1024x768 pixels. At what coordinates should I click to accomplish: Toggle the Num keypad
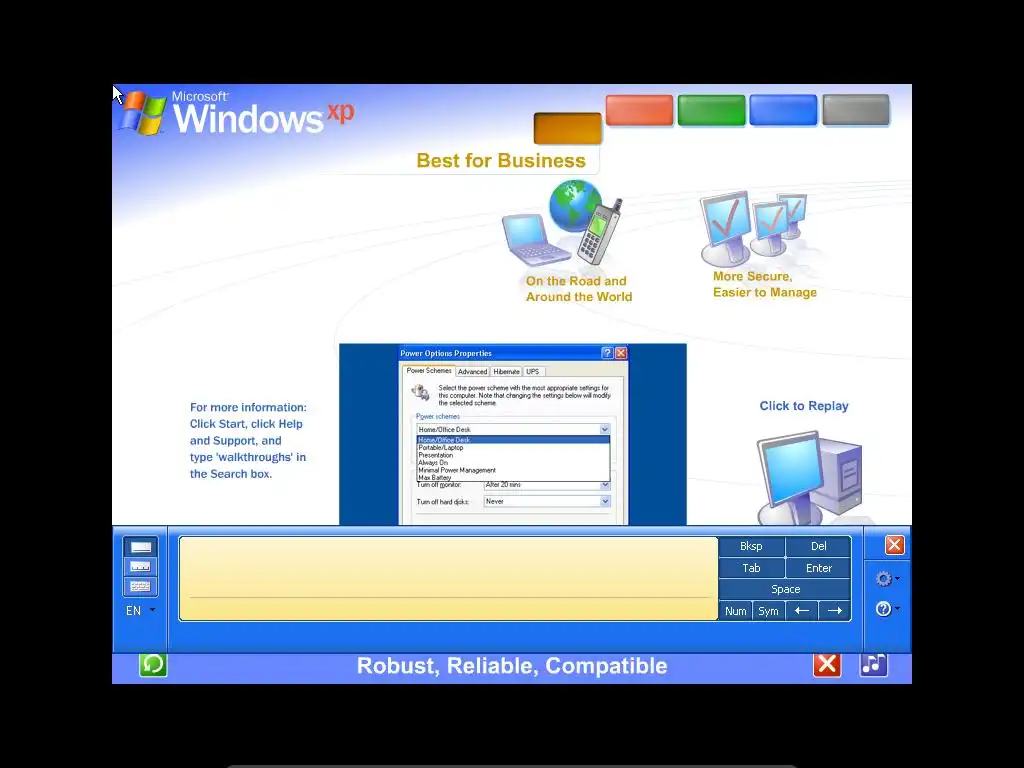click(x=735, y=611)
